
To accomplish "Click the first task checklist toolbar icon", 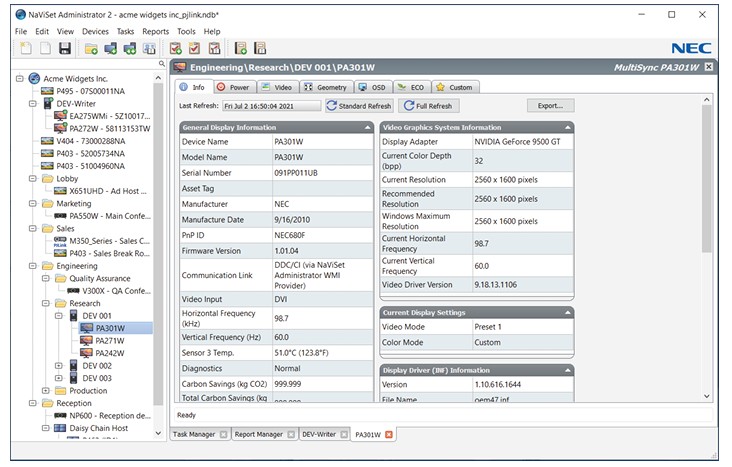I will [x=176, y=48].
